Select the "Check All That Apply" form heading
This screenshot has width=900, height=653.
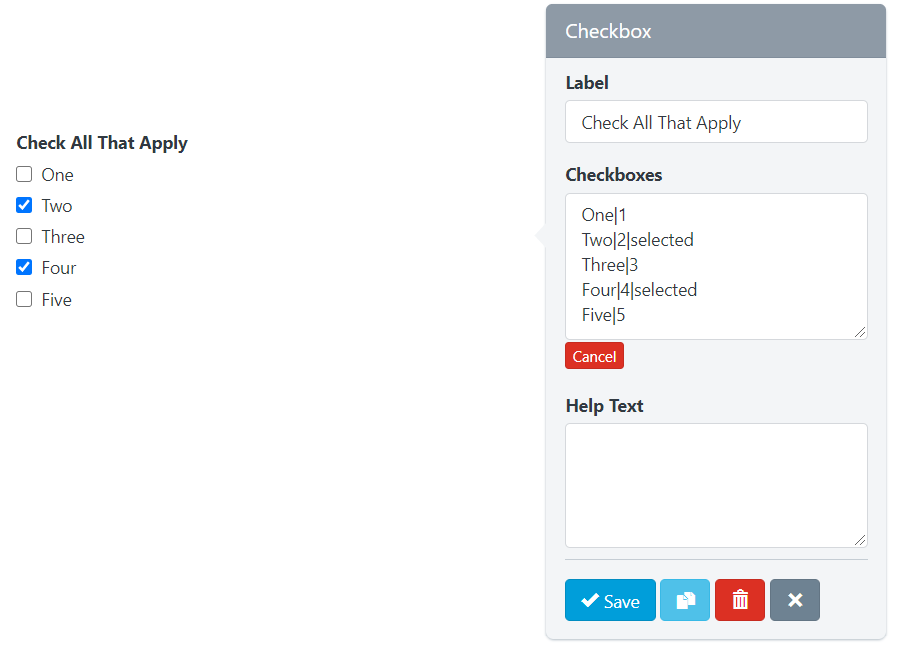click(102, 143)
